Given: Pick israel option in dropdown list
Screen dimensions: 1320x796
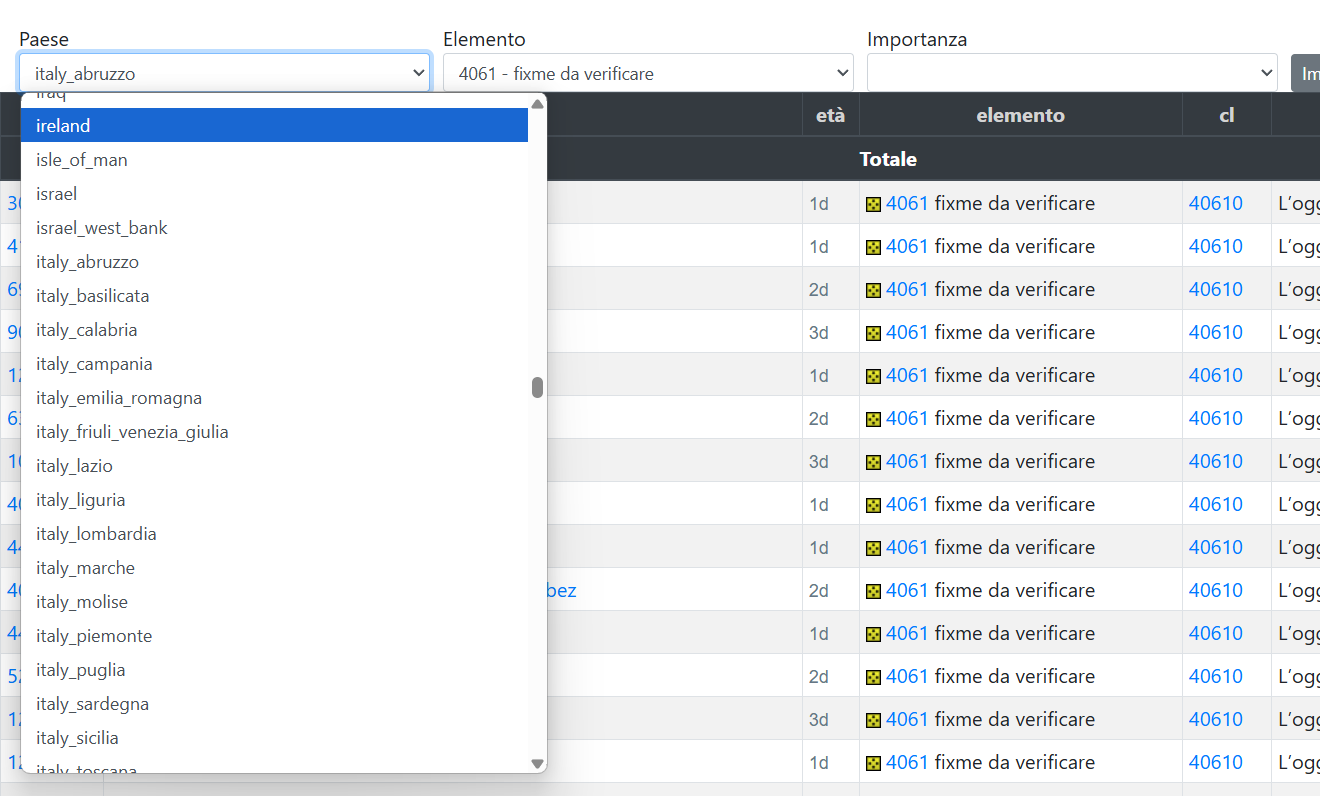Looking at the screenshot, I should pyautogui.click(x=274, y=194).
